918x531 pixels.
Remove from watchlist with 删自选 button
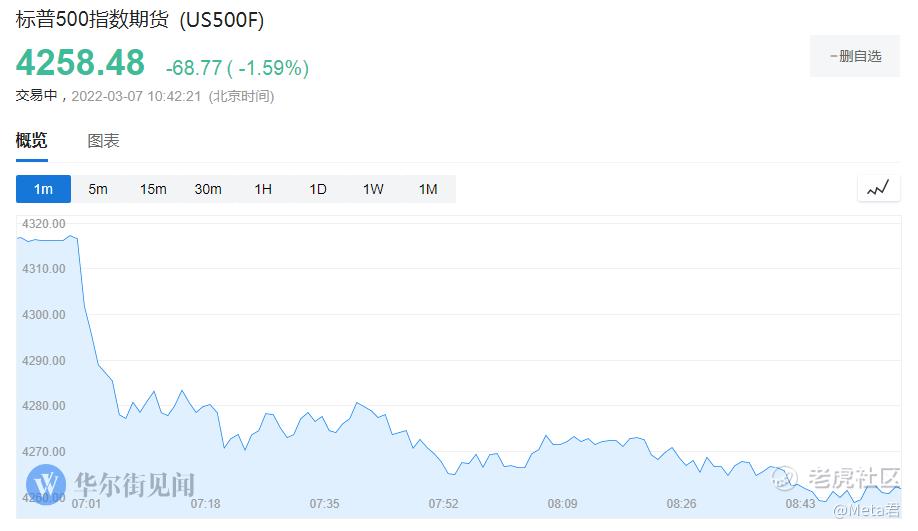[856, 56]
